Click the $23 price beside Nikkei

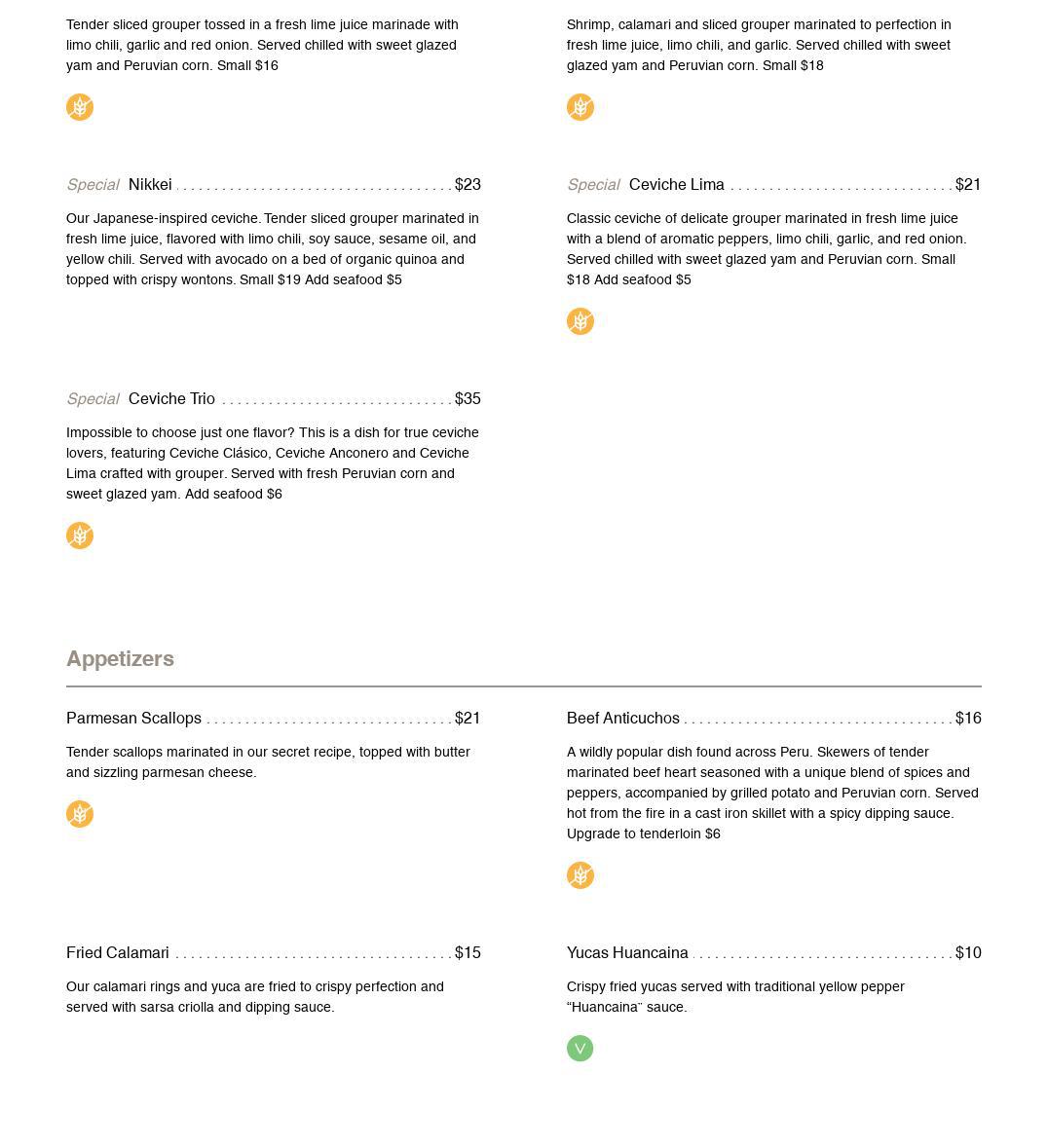(468, 185)
